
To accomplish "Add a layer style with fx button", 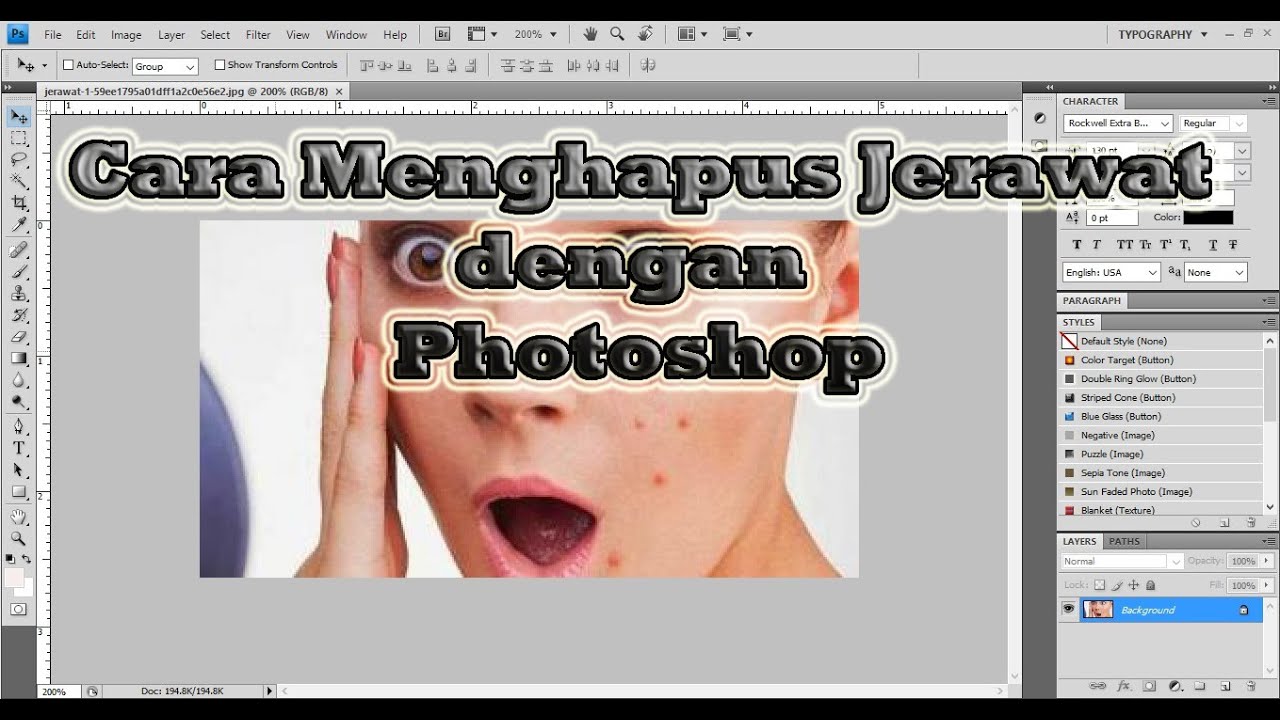I will (1123, 686).
